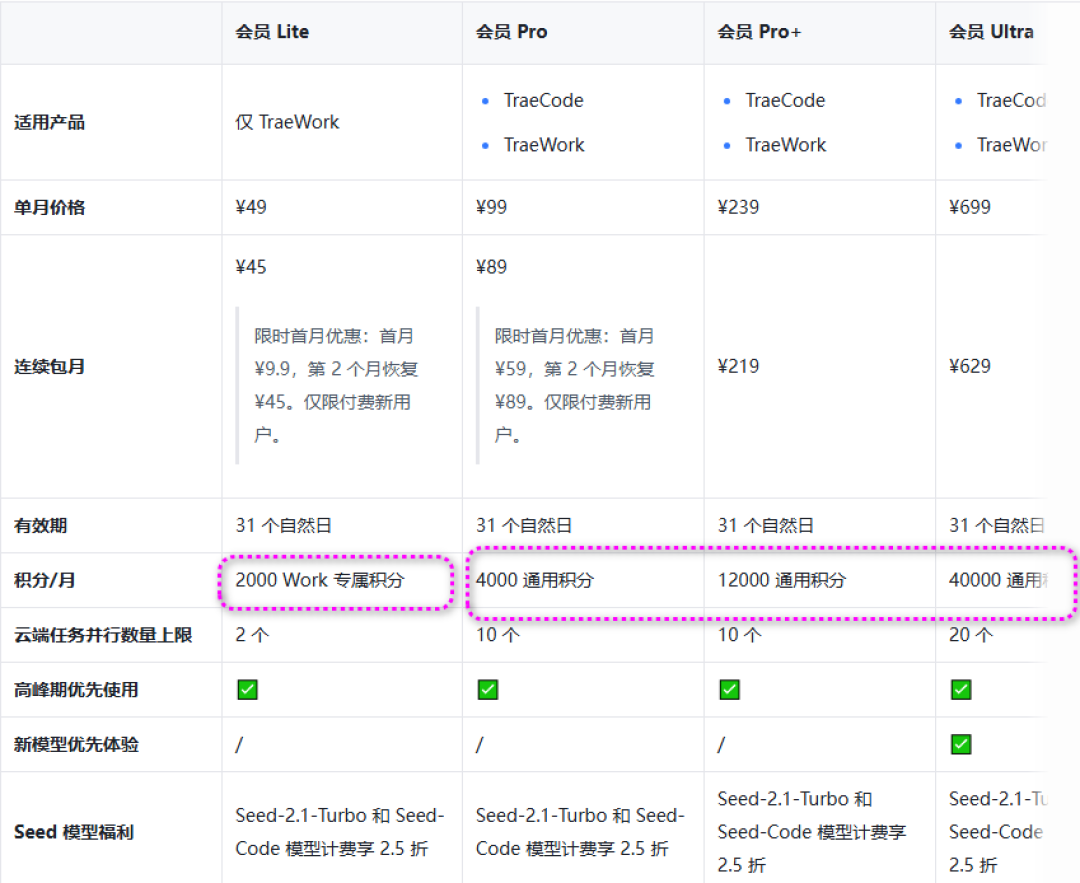Screen dimensions: 1080x883
Task: Click the Seed 模型福利 row label
Action: pyautogui.click(x=74, y=832)
